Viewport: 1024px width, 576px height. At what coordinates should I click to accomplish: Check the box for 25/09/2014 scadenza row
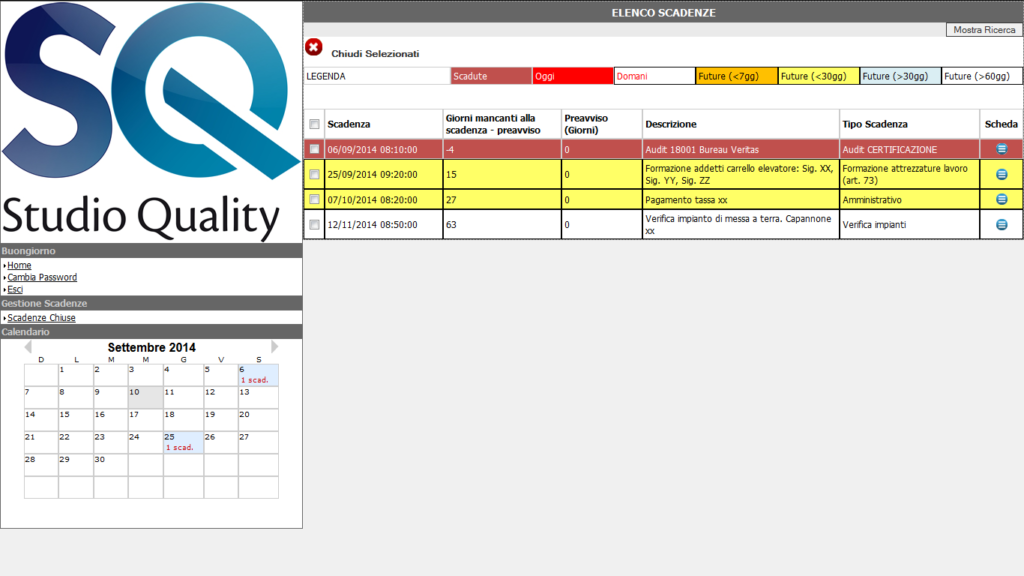314,174
